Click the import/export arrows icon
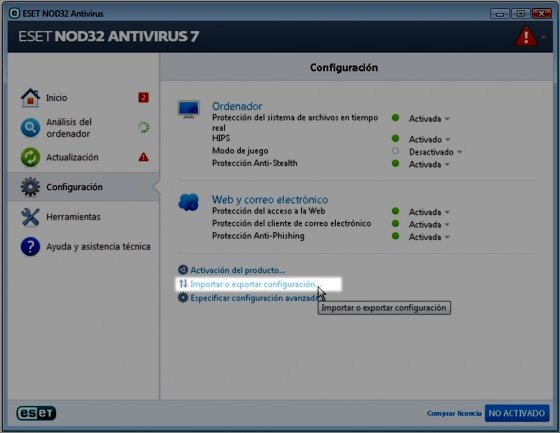Image resolution: width=560 pixels, height=433 pixels. coord(183,284)
